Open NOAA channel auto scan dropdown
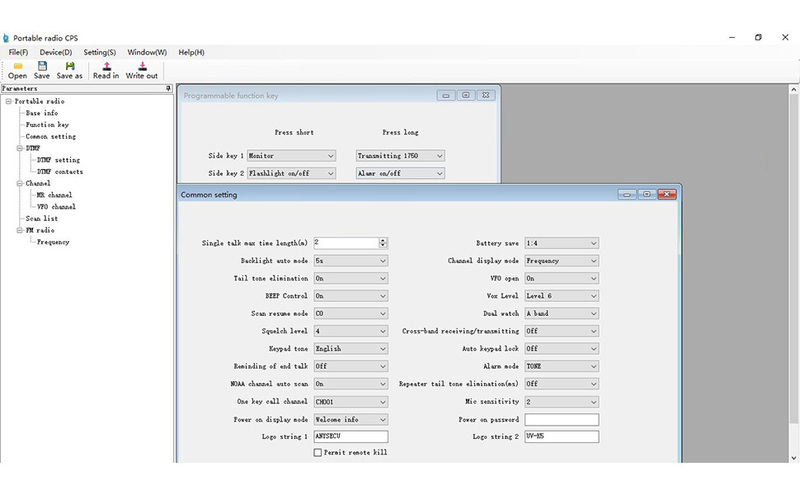 [351, 384]
